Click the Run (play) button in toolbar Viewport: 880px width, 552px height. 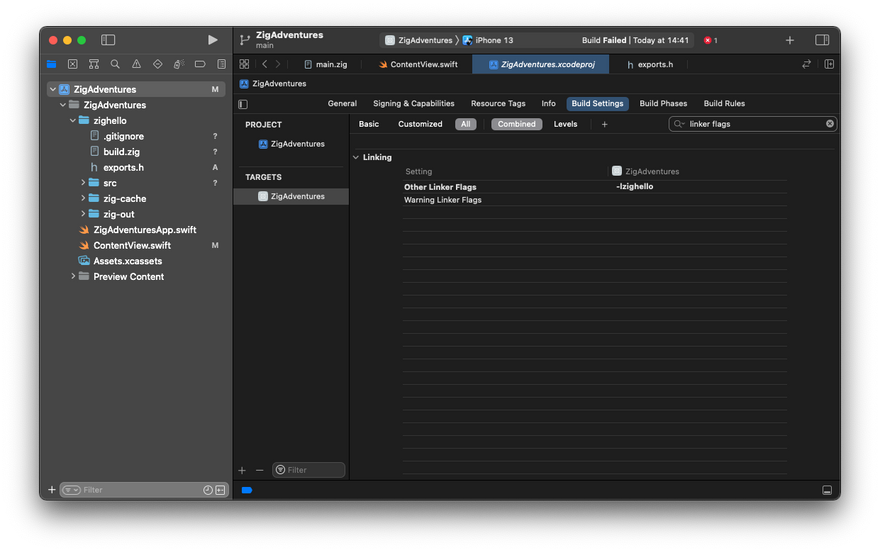coord(212,40)
